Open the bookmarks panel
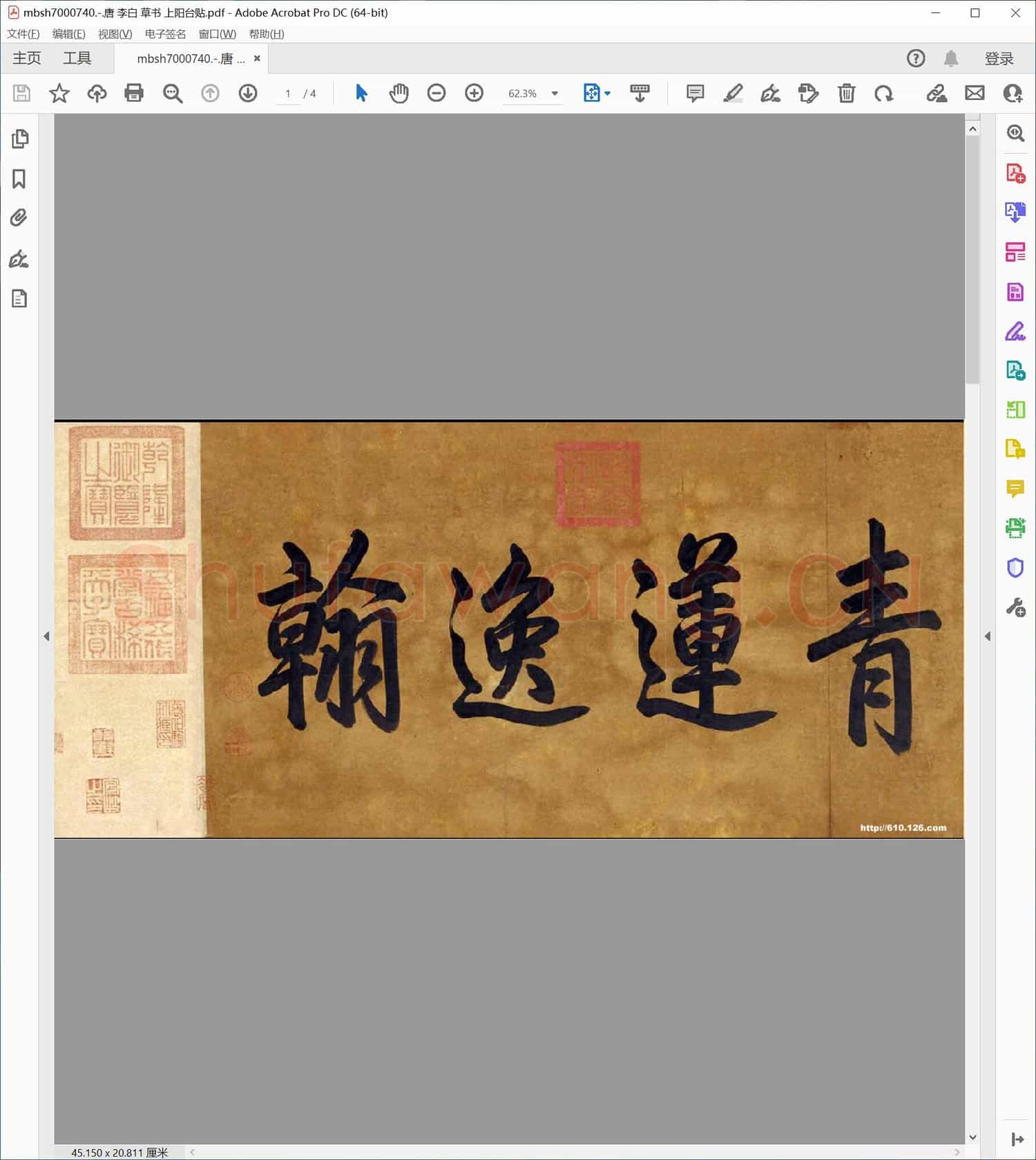Viewport: 1036px width, 1160px height. (x=19, y=179)
